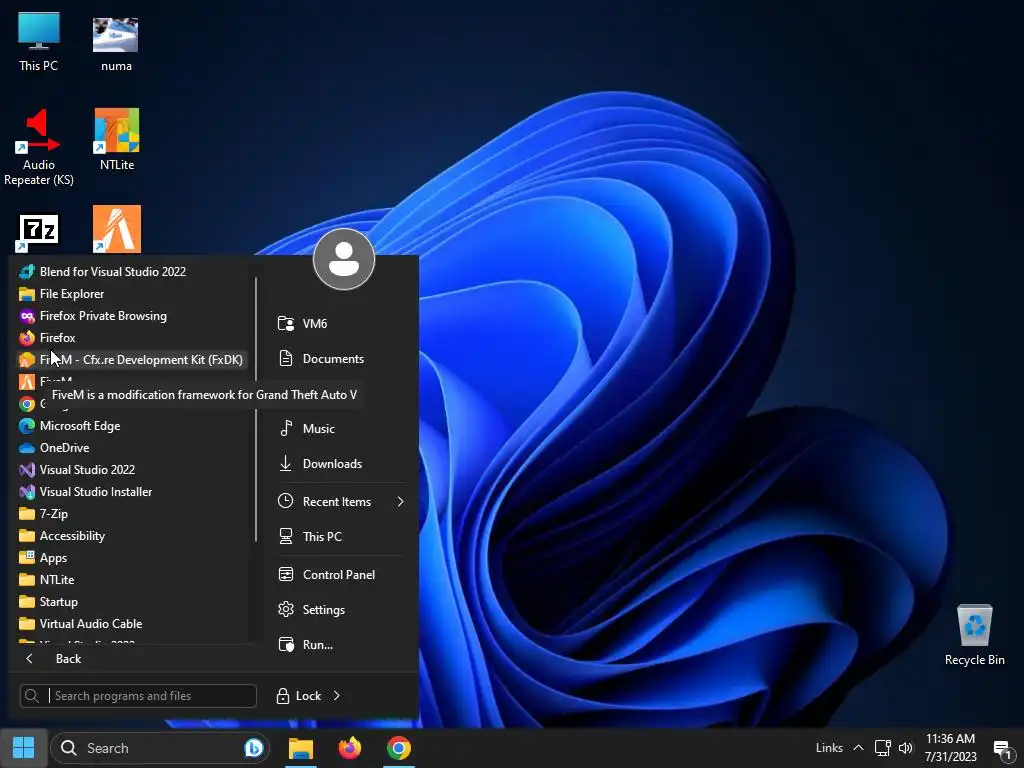Image resolution: width=1024 pixels, height=768 pixels.
Task: Open the volume speaker tray icon
Action: pos(906,748)
